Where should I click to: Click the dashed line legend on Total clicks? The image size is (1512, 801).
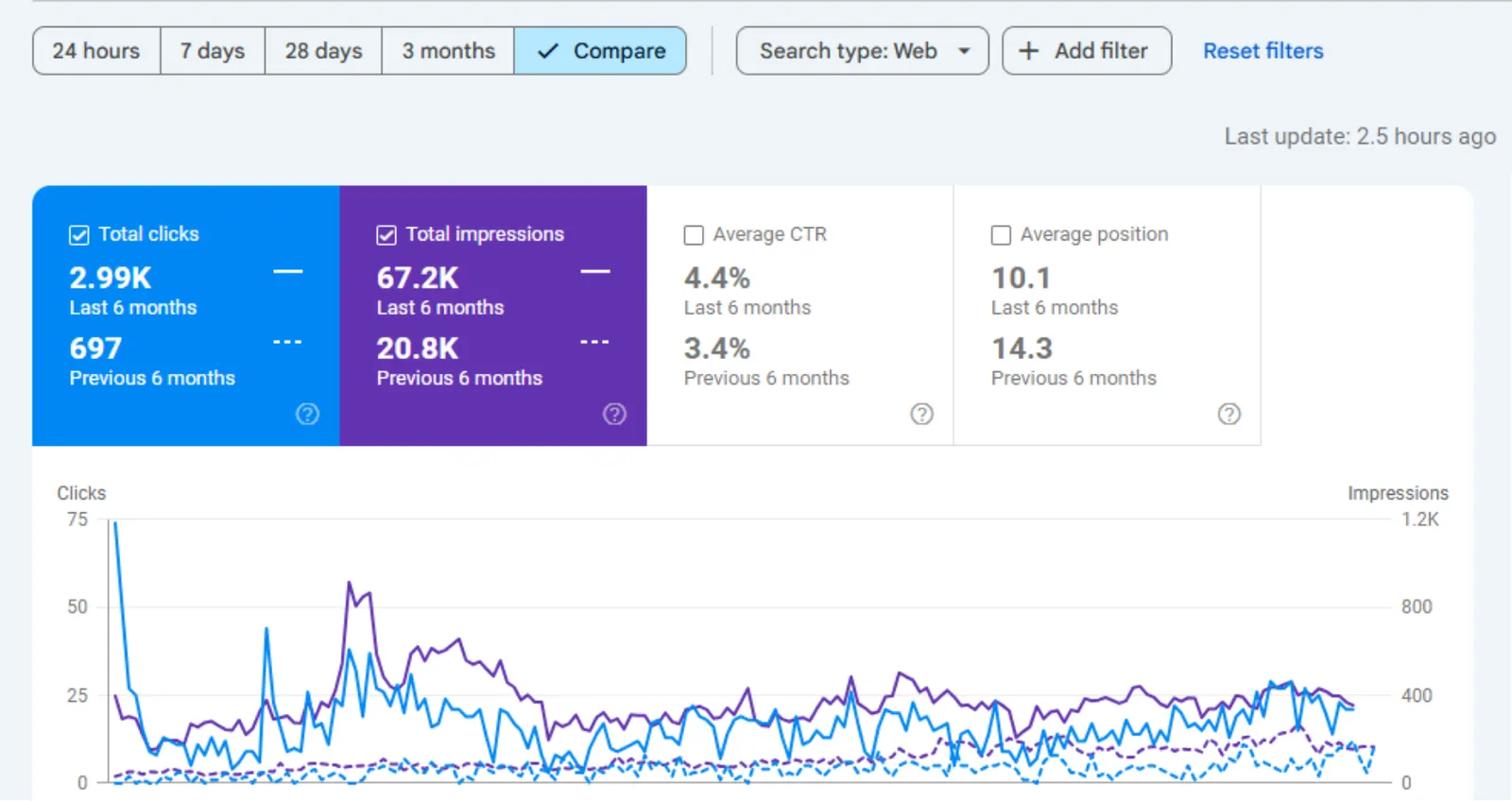(x=288, y=342)
